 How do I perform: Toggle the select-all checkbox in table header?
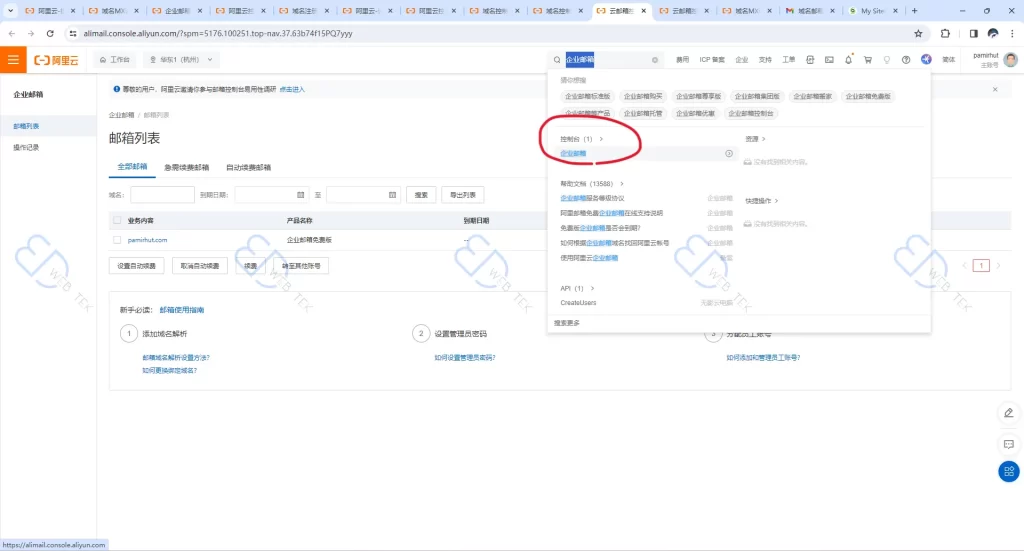click(117, 220)
